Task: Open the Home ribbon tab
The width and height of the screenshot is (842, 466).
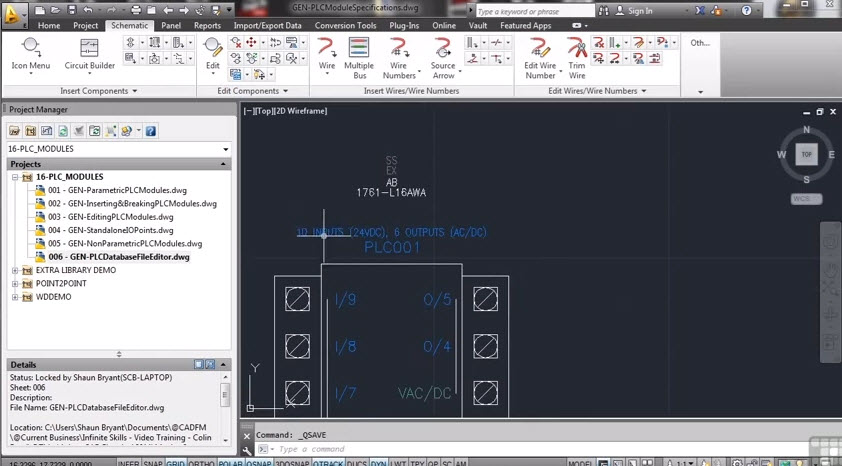Action: [x=49, y=25]
